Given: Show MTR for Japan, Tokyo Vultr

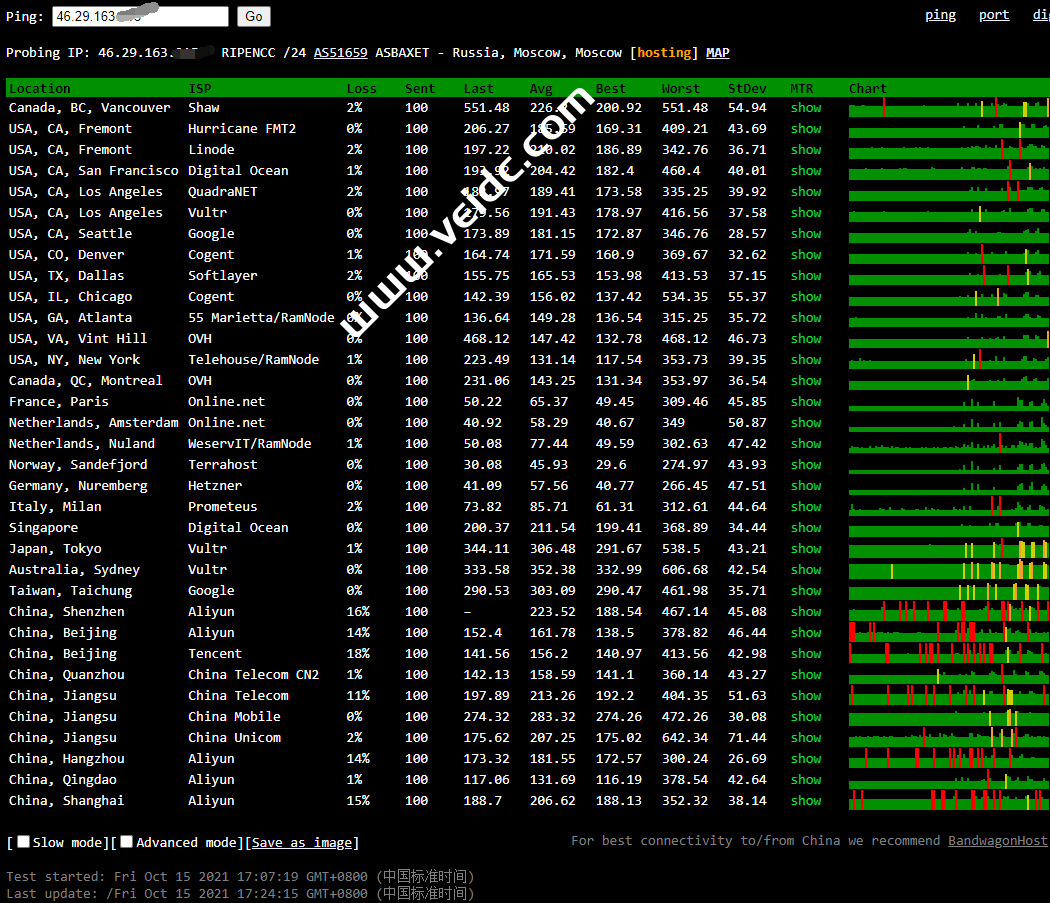Looking at the screenshot, I should (805, 549).
